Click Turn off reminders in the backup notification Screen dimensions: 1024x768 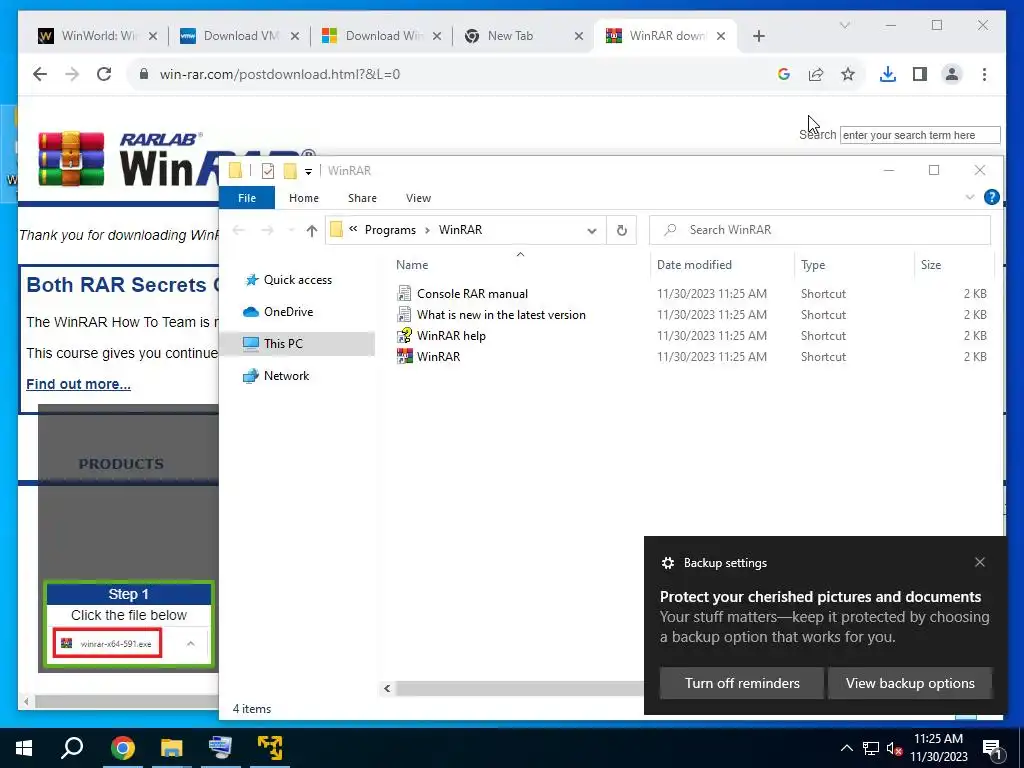(742, 683)
